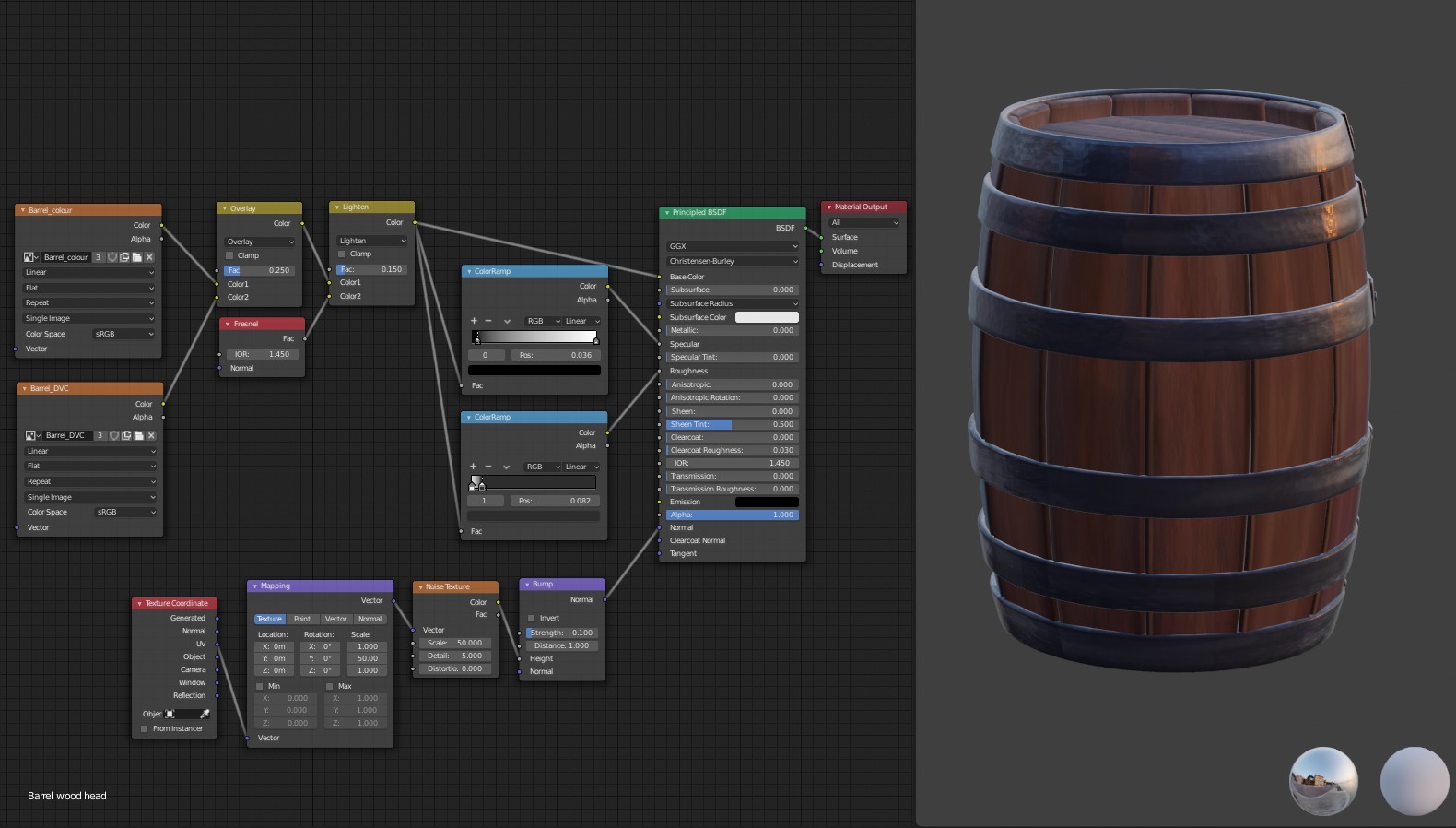Toggle the Invert checkbox in Bump node
The width and height of the screenshot is (1456, 828).
coord(532,618)
